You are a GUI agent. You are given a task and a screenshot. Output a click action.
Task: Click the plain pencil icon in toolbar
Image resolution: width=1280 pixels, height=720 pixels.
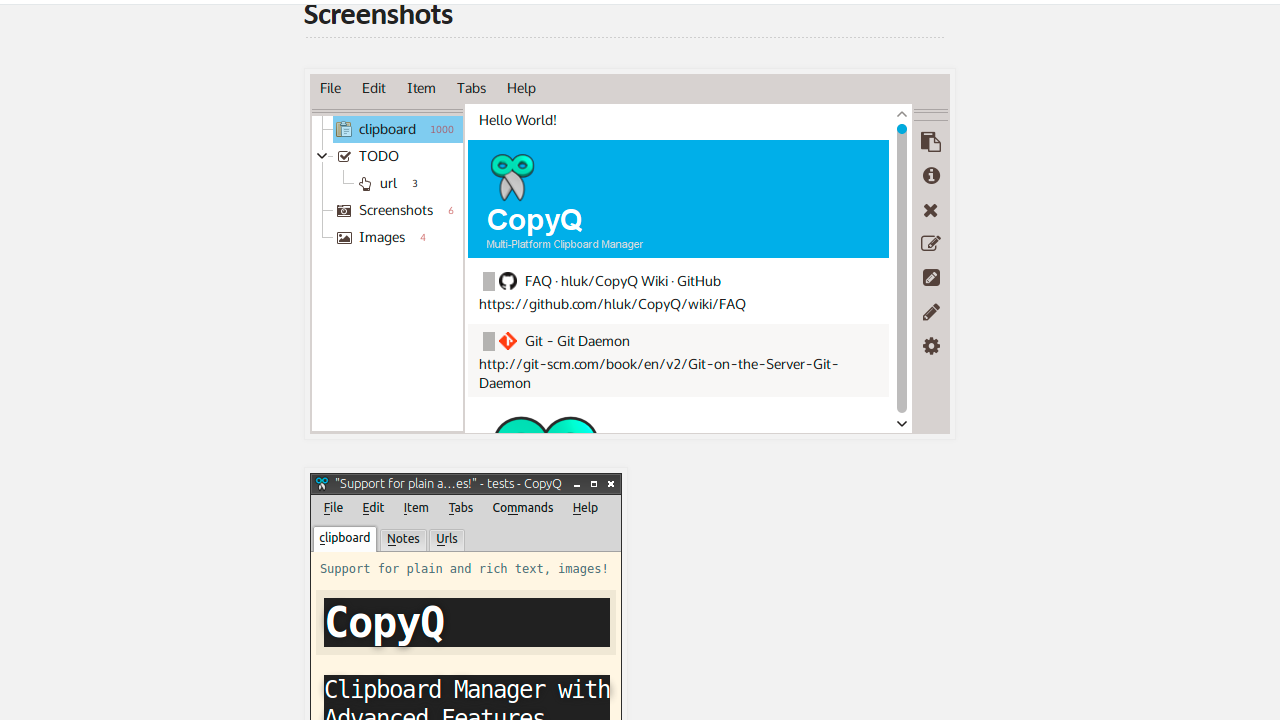pos(931,312)
